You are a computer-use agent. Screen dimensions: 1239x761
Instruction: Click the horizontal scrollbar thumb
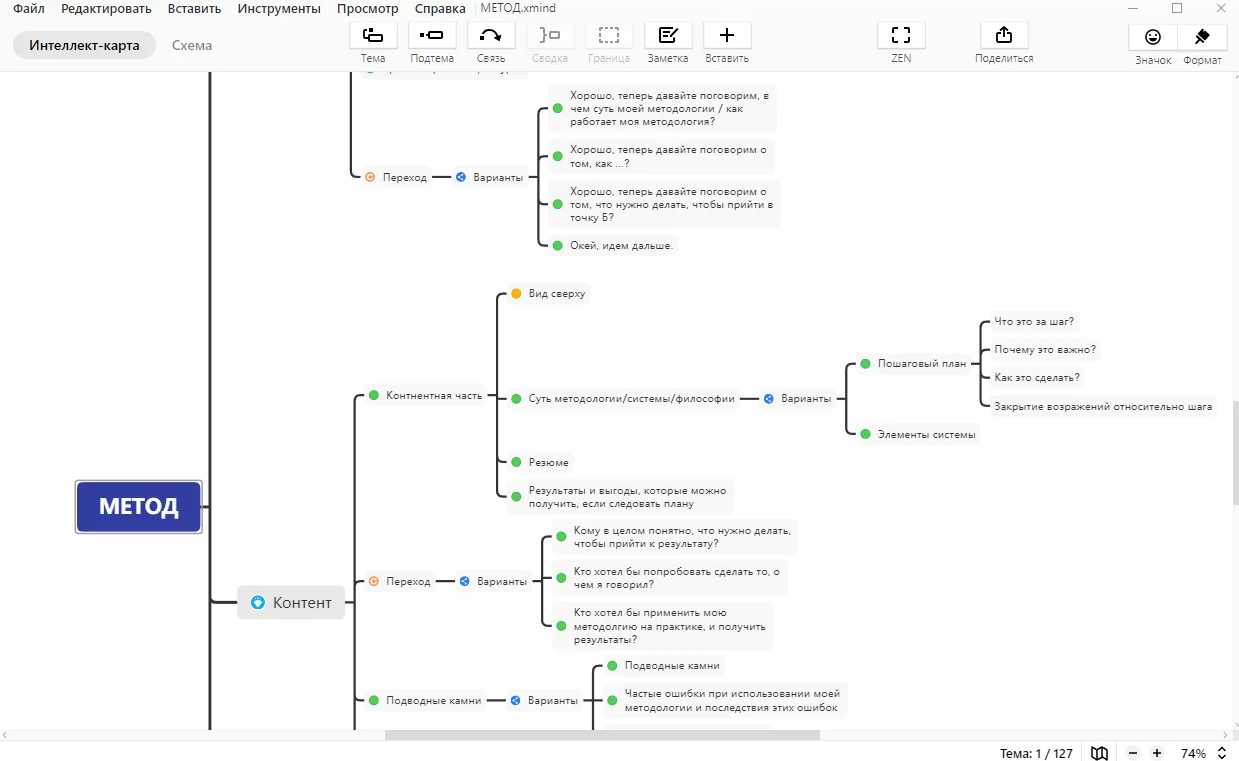tap(601, 735)
